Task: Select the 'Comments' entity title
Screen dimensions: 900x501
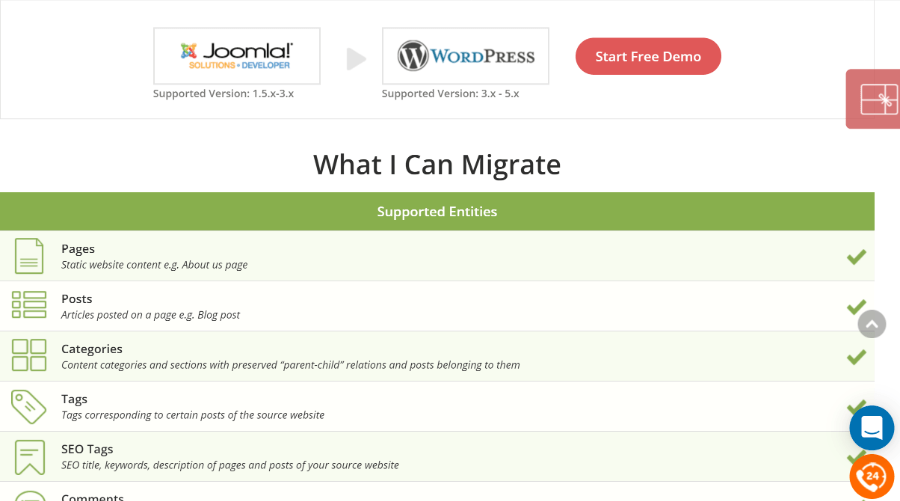Action: 92,497
